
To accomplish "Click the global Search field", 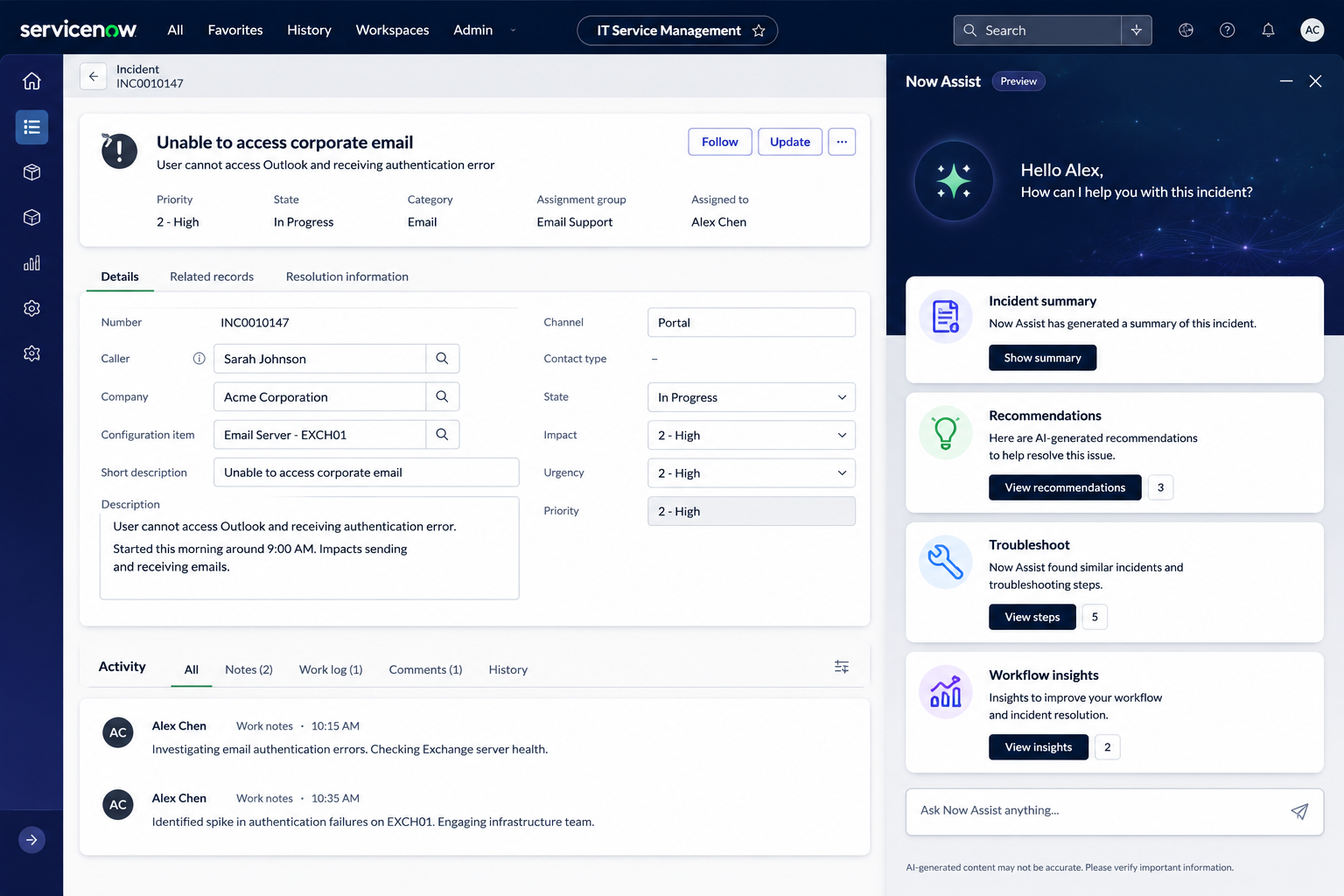I will (x=1038, y=31).
